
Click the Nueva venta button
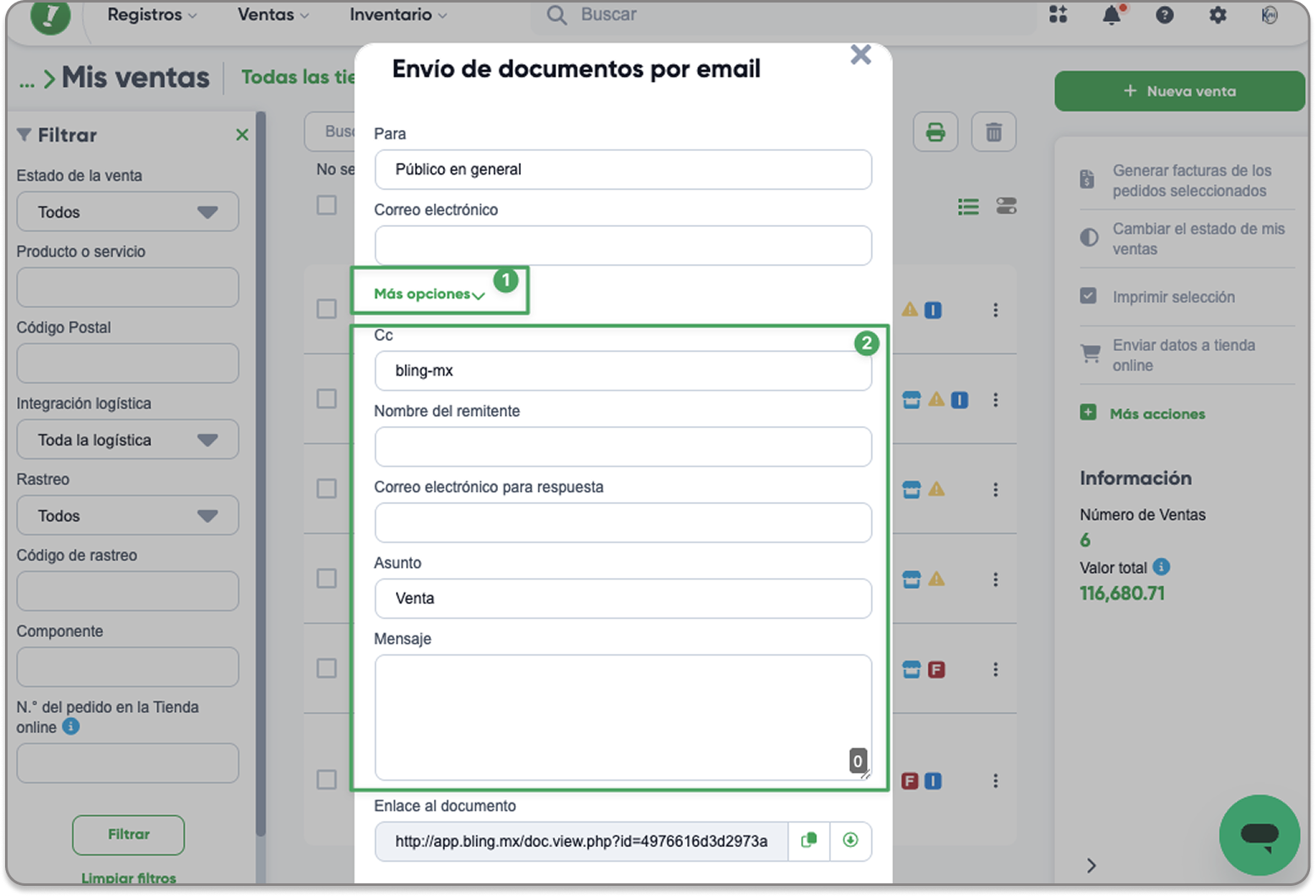(x=1179, y=91)
